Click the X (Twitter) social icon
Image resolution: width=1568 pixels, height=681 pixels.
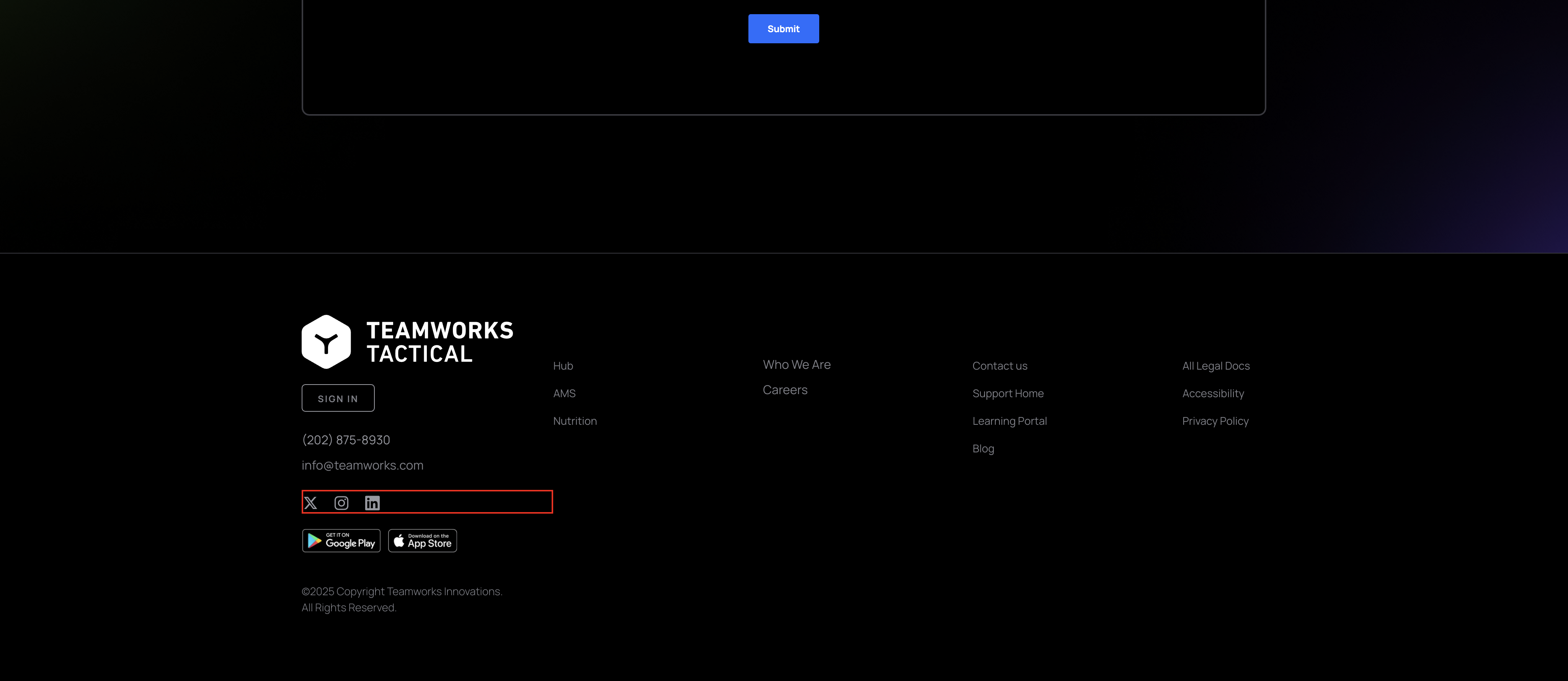click(x=310, y=503)
